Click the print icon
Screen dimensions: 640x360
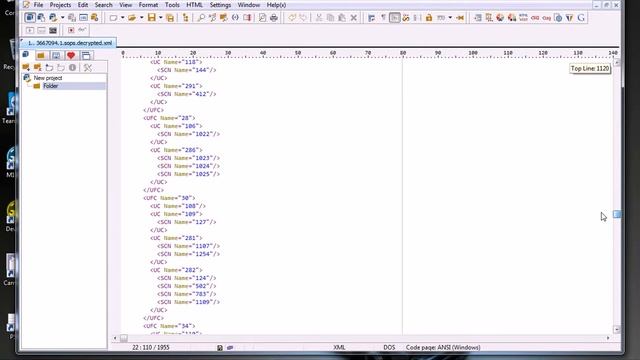(274, 18)
